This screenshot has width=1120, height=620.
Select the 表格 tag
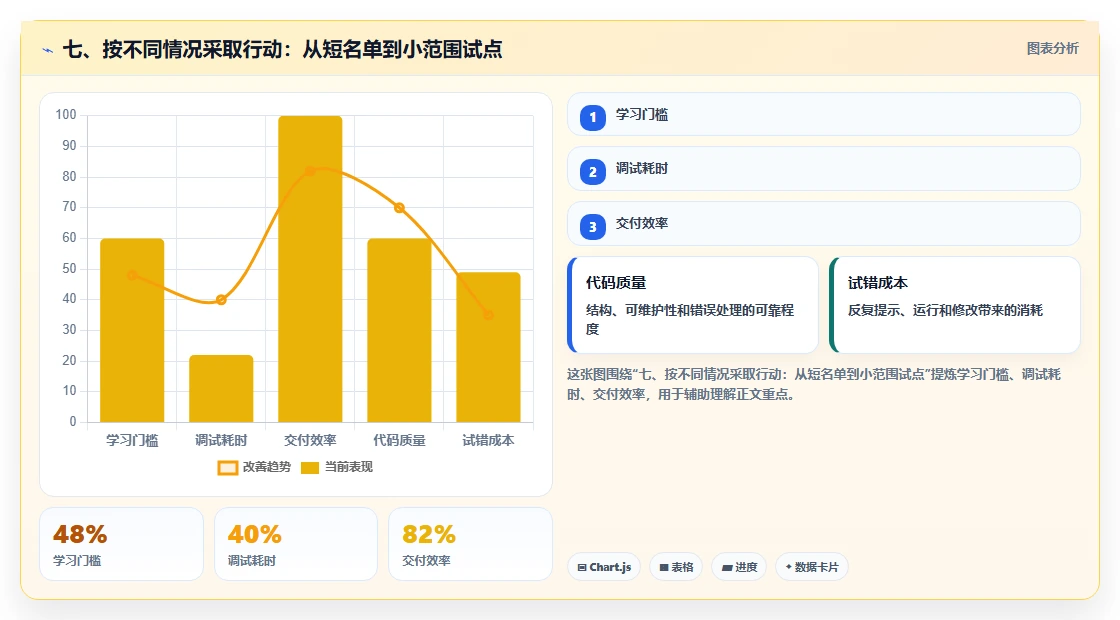pos(676,567)
